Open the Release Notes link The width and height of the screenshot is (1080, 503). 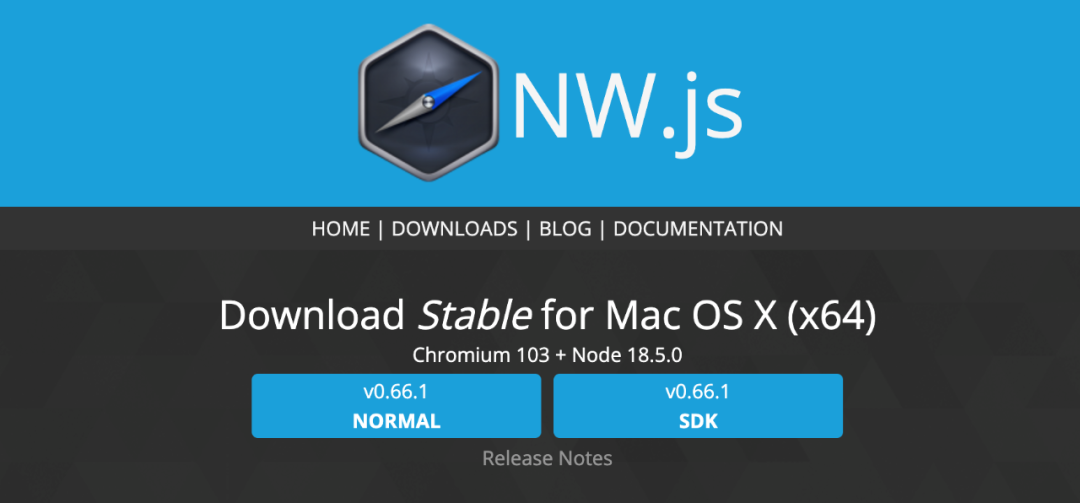[x=547, y=458]
